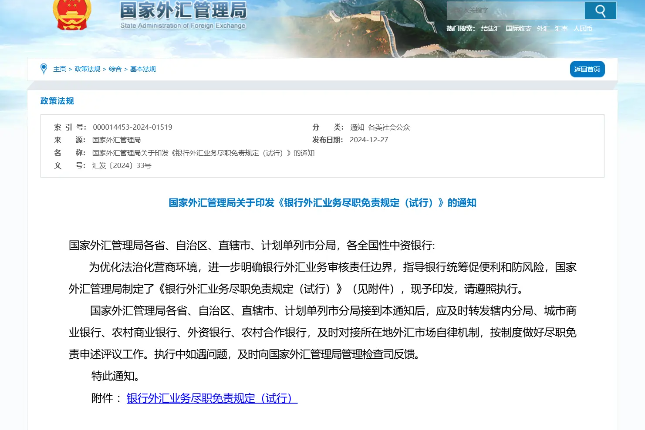Viewport: 645px width, 430px height.
Task: Click the 名称 row document name text
Action: pyautogui.click(x=203, y=153)
